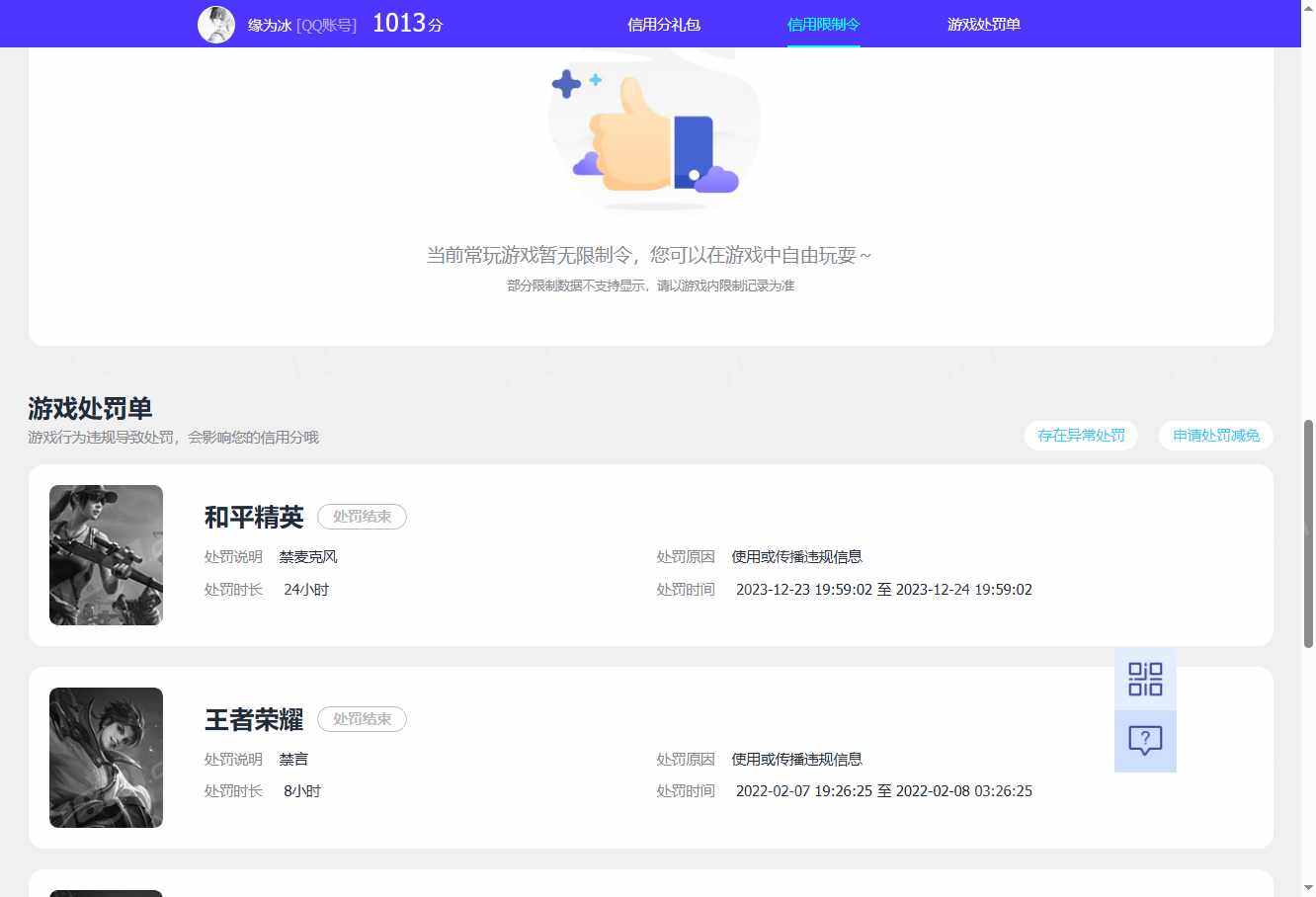Click the 存在异常处罚 button
1316x897 pixels.
tap(1081, 436)
